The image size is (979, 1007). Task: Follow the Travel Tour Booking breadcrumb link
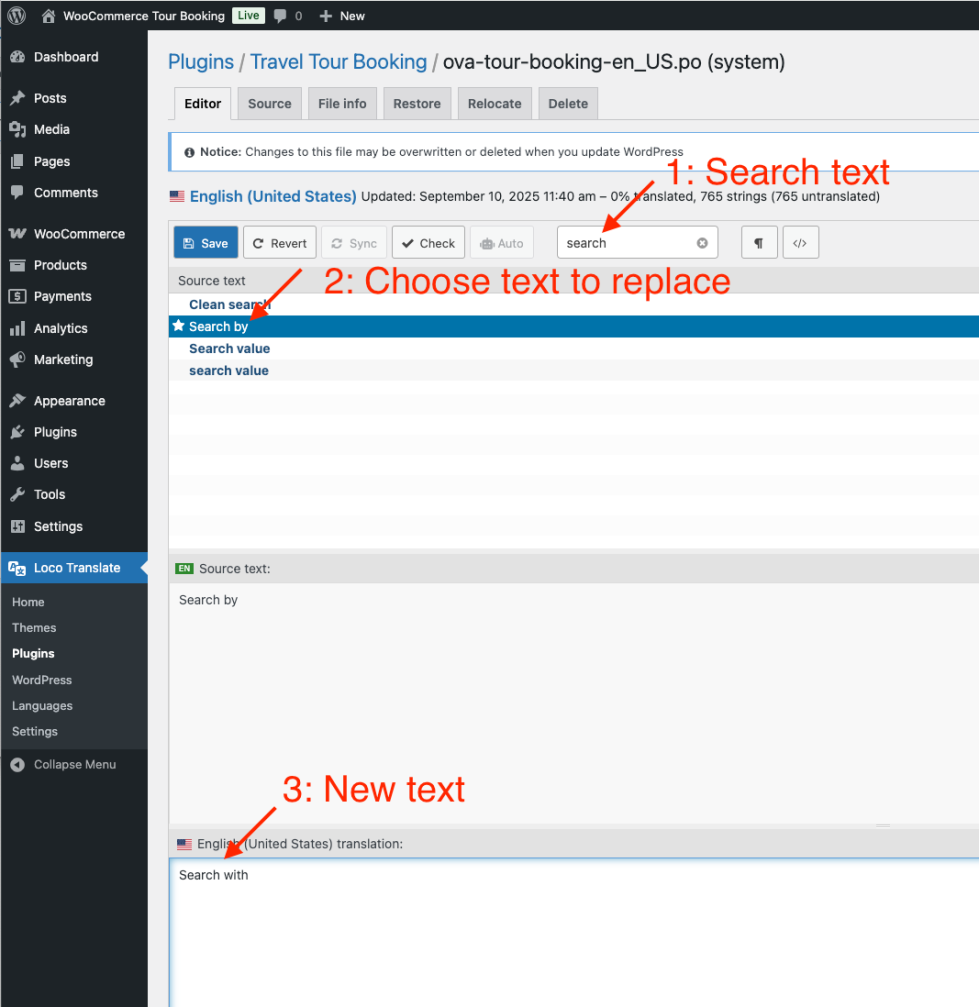(338, 62)
